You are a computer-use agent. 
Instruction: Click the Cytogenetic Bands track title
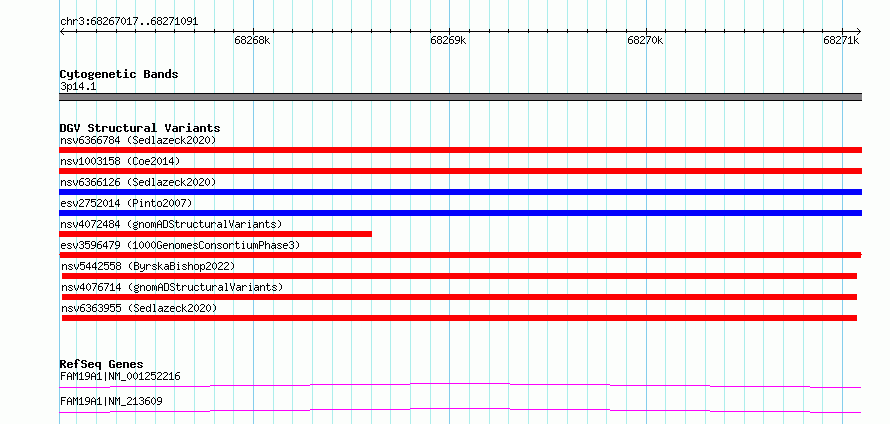119,74
